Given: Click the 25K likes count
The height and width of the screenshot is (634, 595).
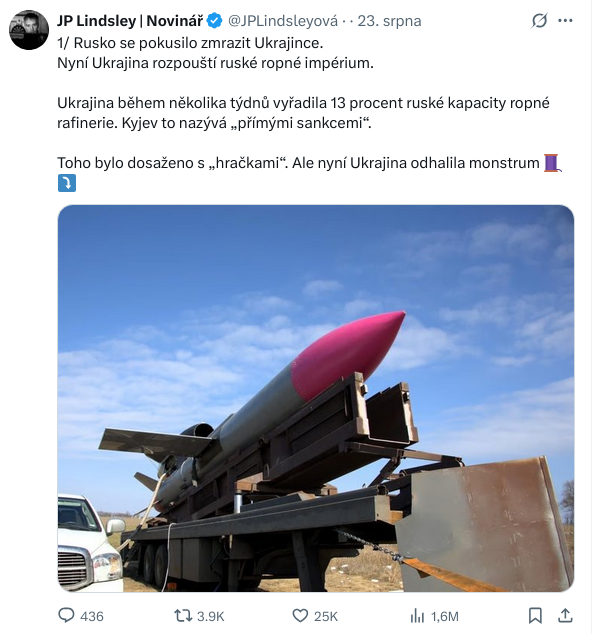Looking at the screenshot, I should [x=326, y=616].
